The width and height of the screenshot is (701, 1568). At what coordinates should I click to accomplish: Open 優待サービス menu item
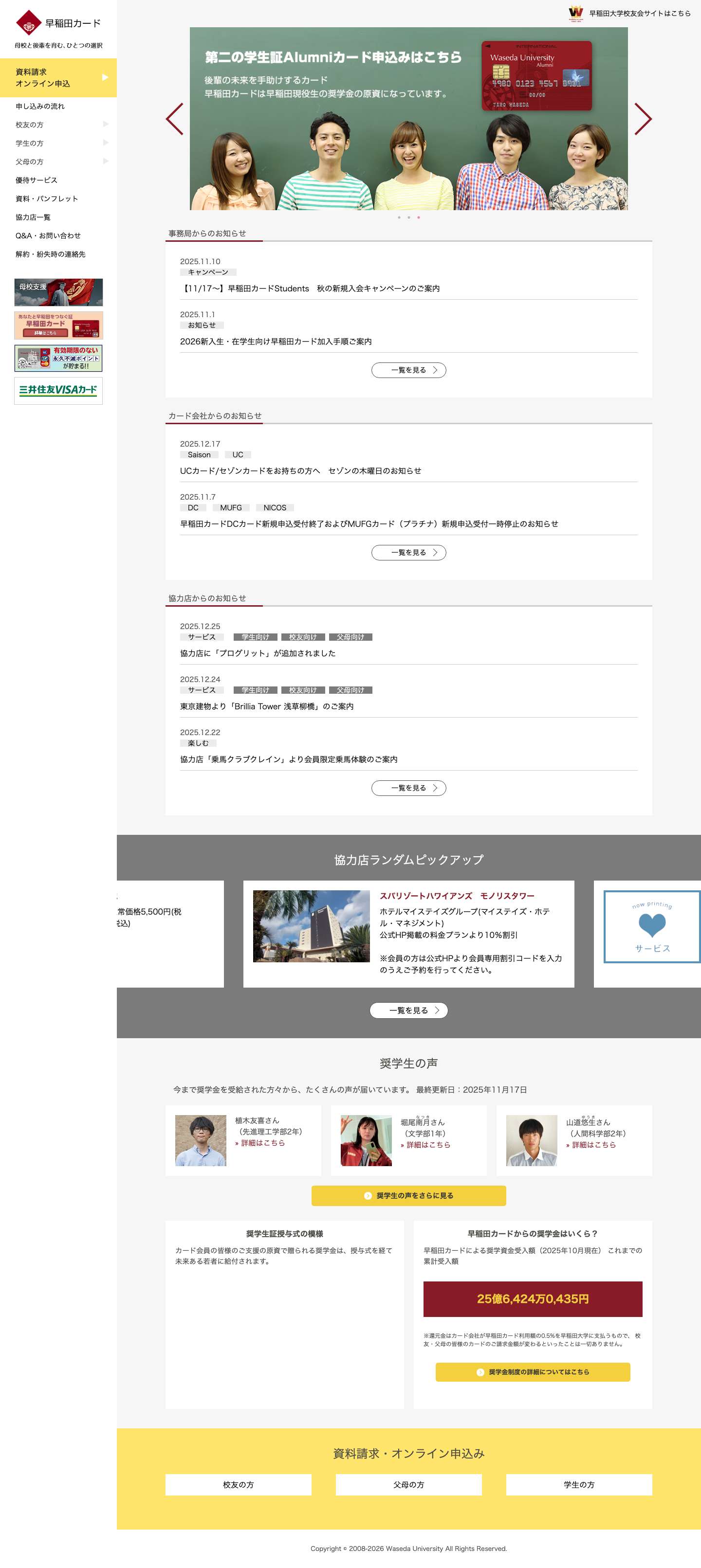[37, 180]
